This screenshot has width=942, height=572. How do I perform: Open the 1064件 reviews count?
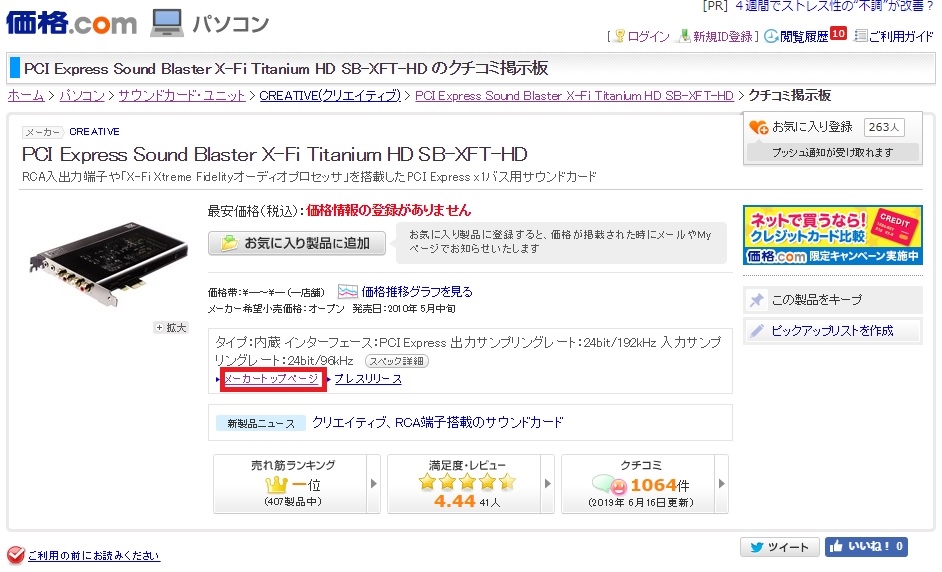(660, 485)
